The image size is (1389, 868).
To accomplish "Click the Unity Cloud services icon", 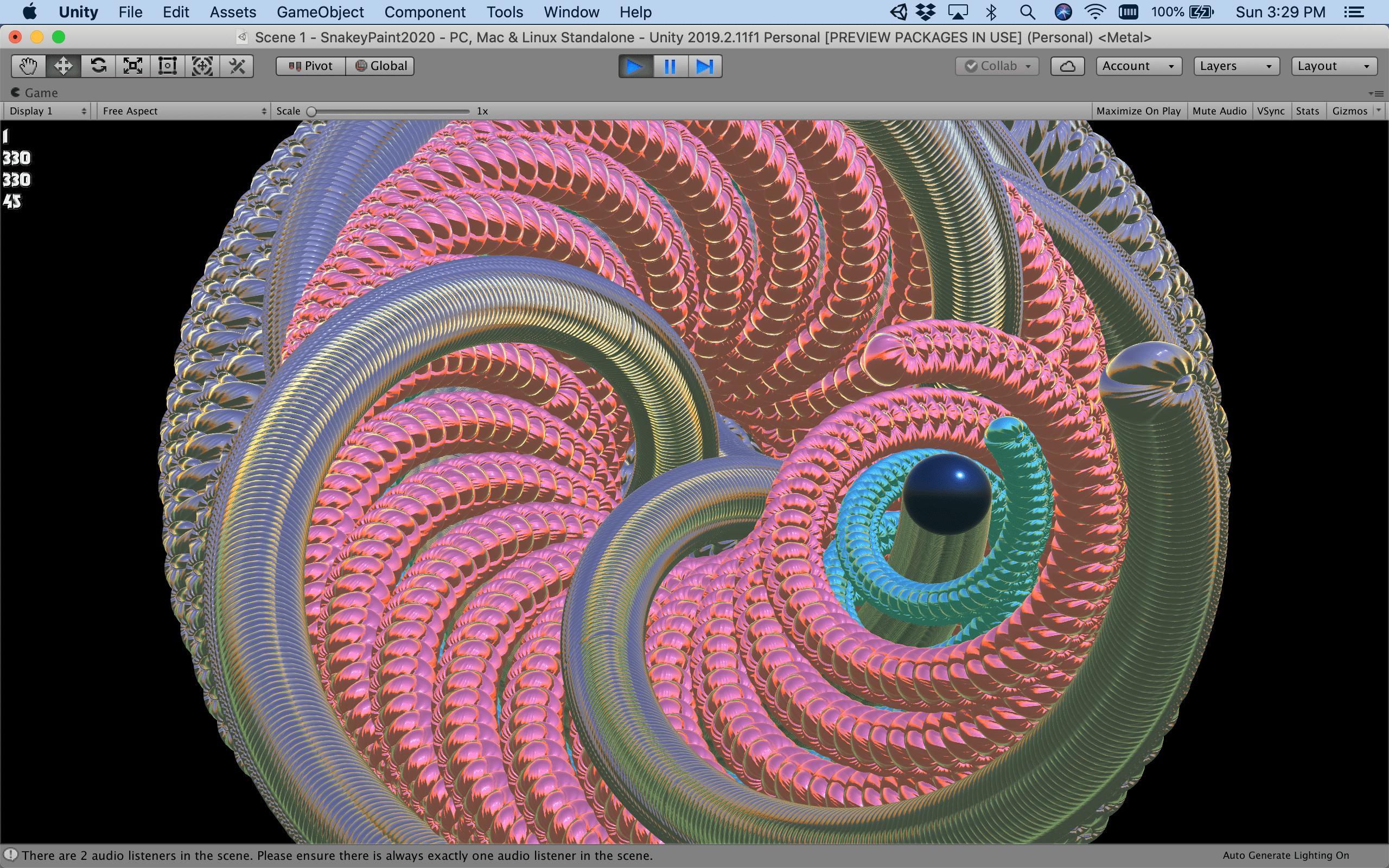I will tap(1068, 66).
